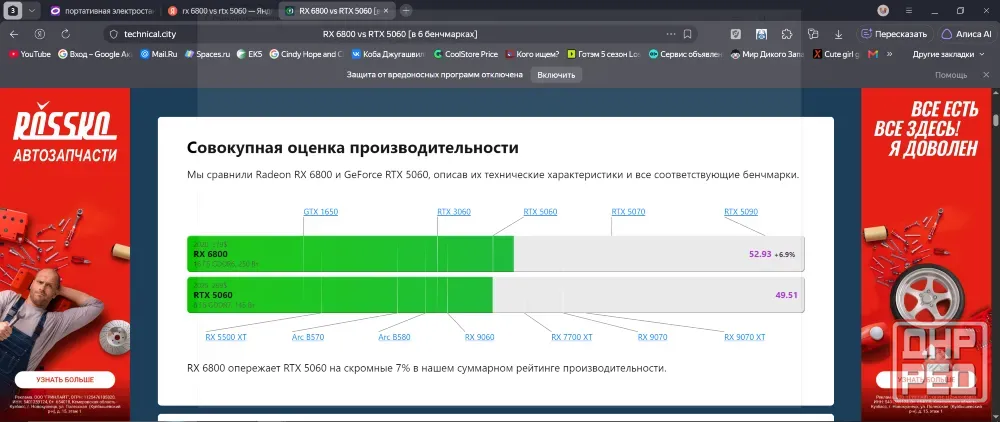The height and width of the screenshot is (422, 1000).
Task: Click УЗНАТЬ БОЛЬШЕ on the Rossko ad
Action: [64, 379]
